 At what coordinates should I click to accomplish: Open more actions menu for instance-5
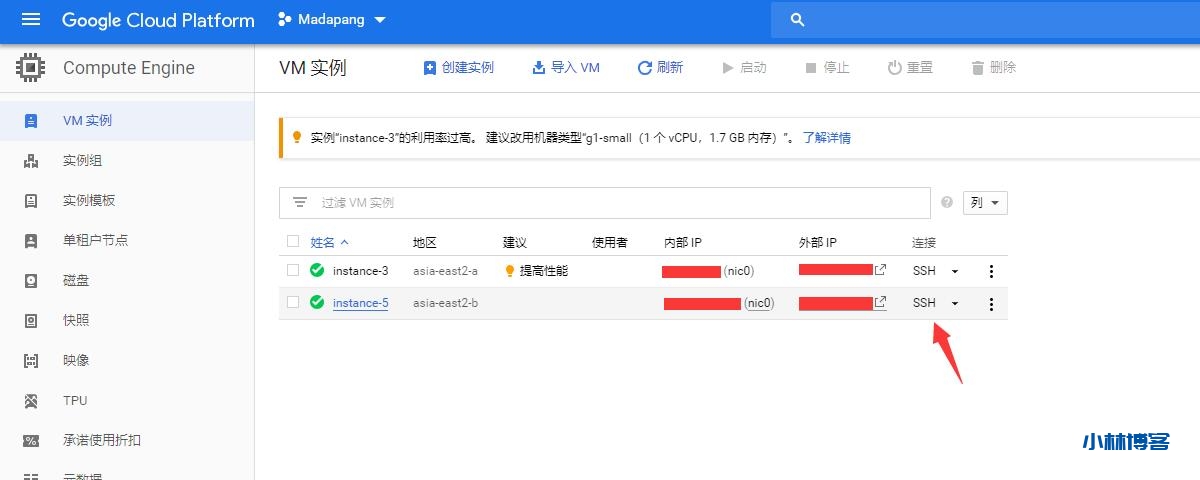(x=991, y=304)
